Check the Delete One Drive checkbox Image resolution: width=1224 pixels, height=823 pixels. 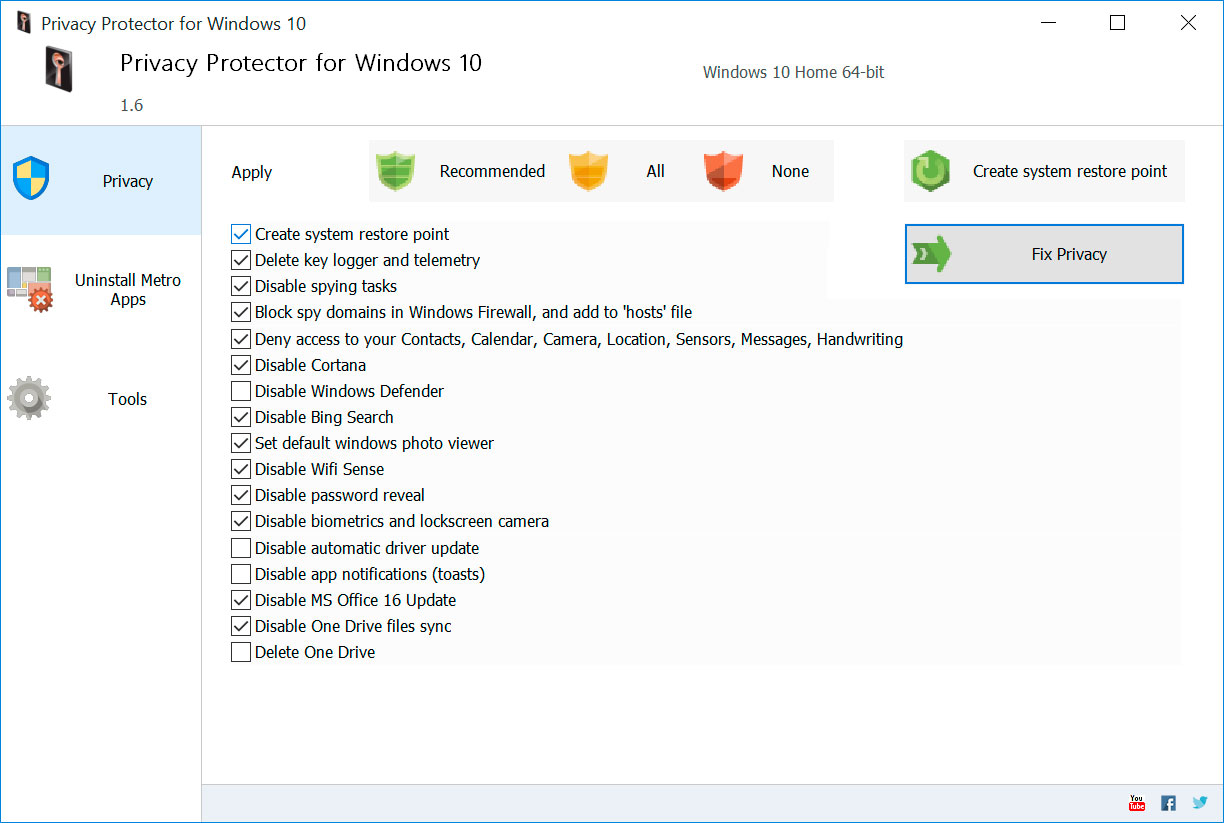[x=241, y=652]
